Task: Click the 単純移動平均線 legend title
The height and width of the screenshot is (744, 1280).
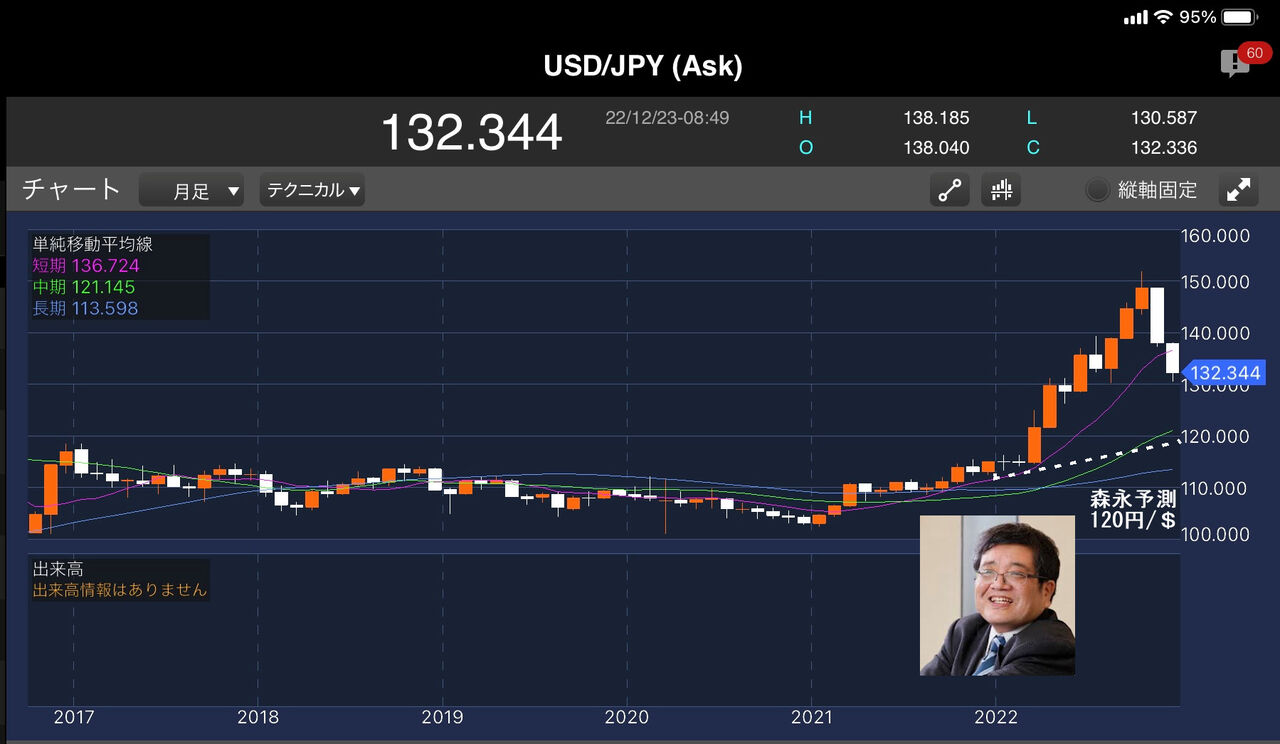Action: (x=93, y=244)
